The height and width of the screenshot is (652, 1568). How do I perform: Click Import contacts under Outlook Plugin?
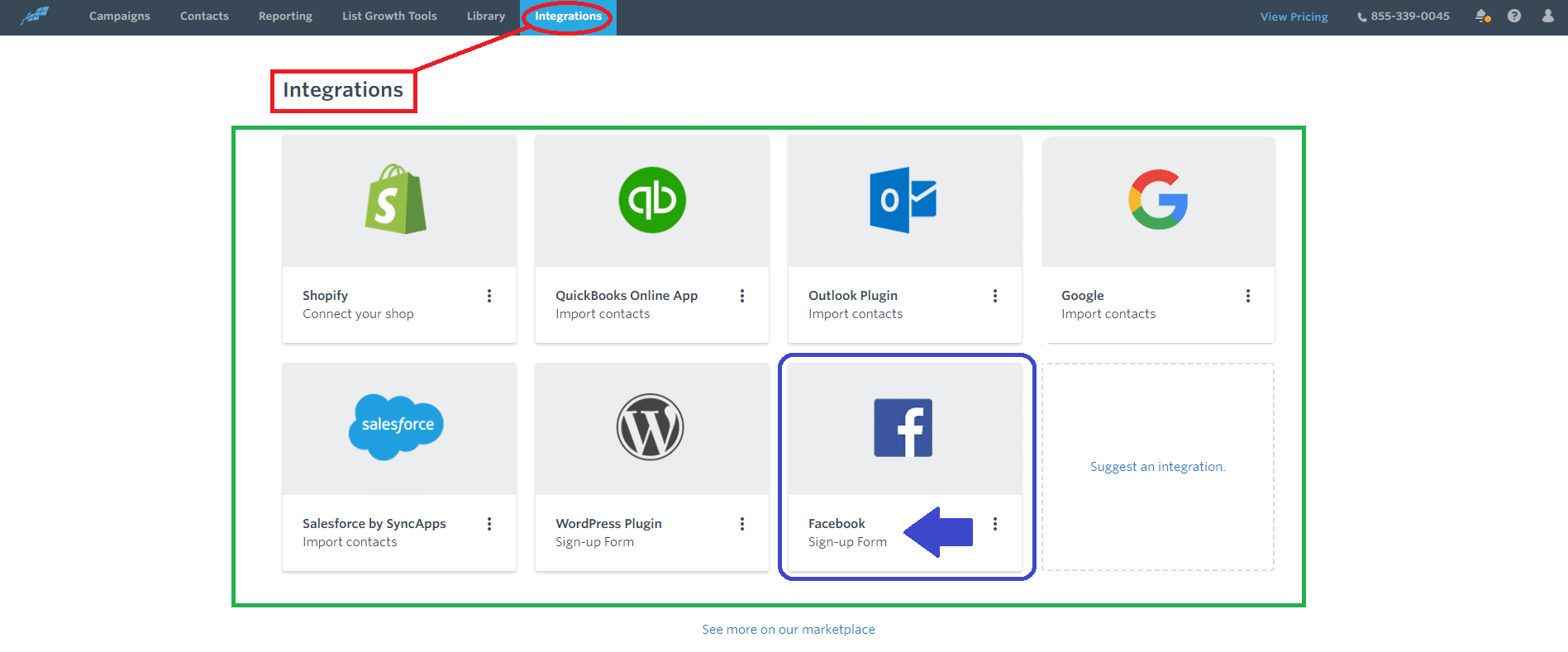click(x=855, y=314)
